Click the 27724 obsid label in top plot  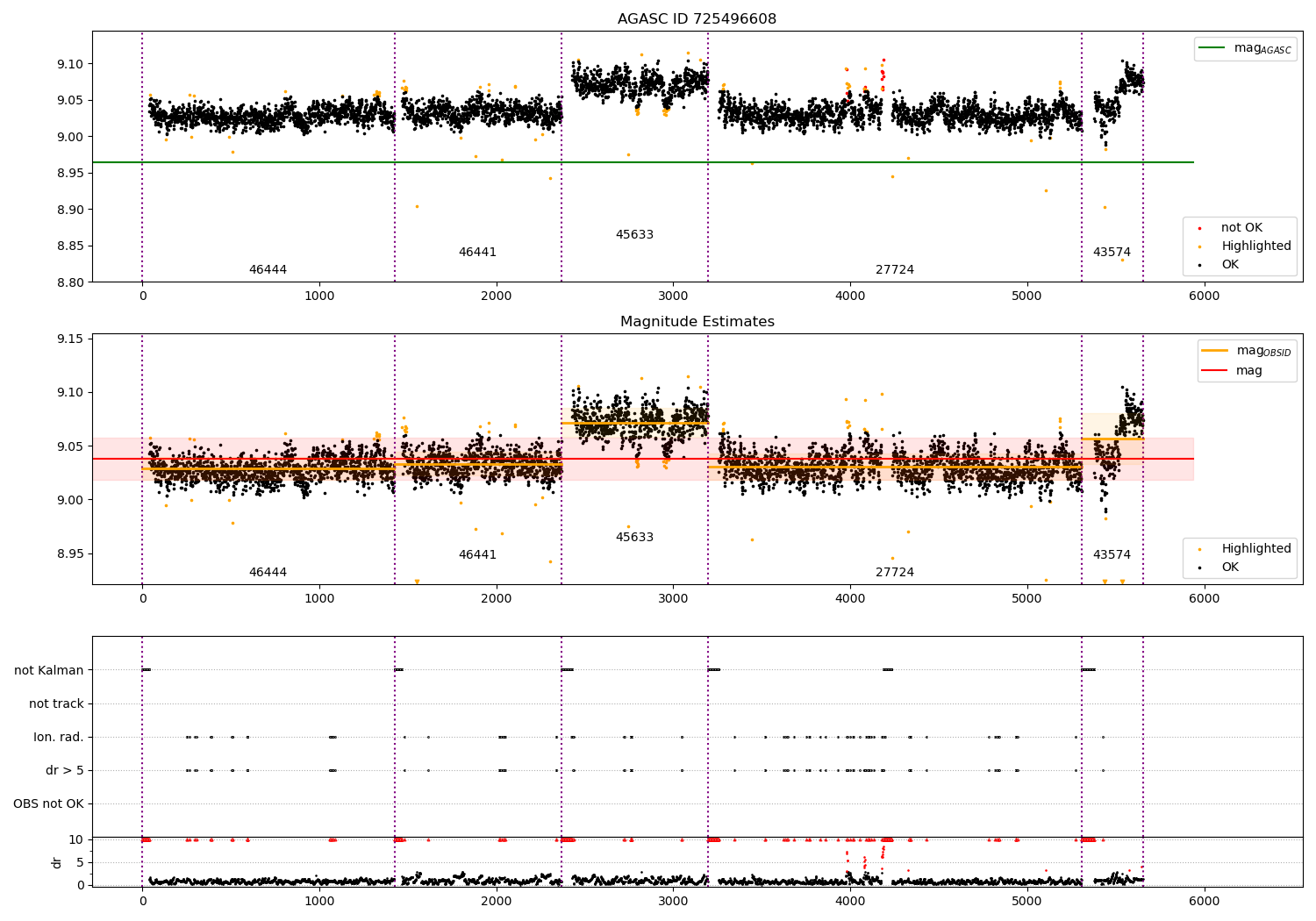[895, 270]
